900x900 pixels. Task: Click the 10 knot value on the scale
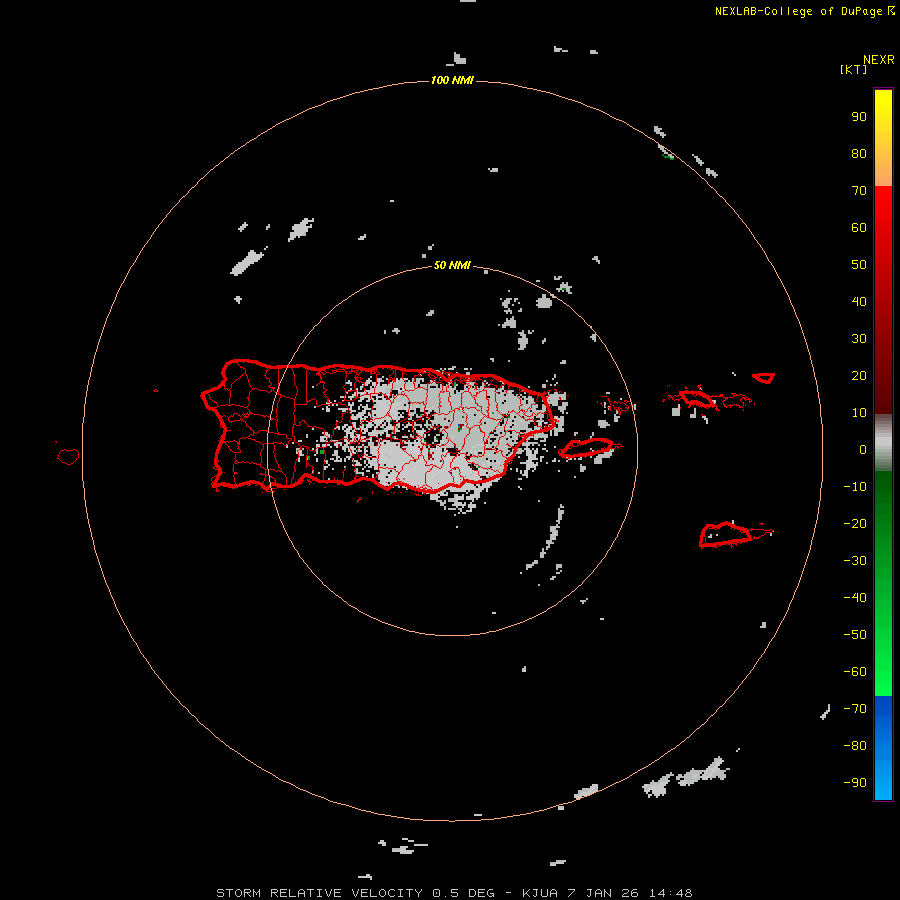(x=859, y=413)
